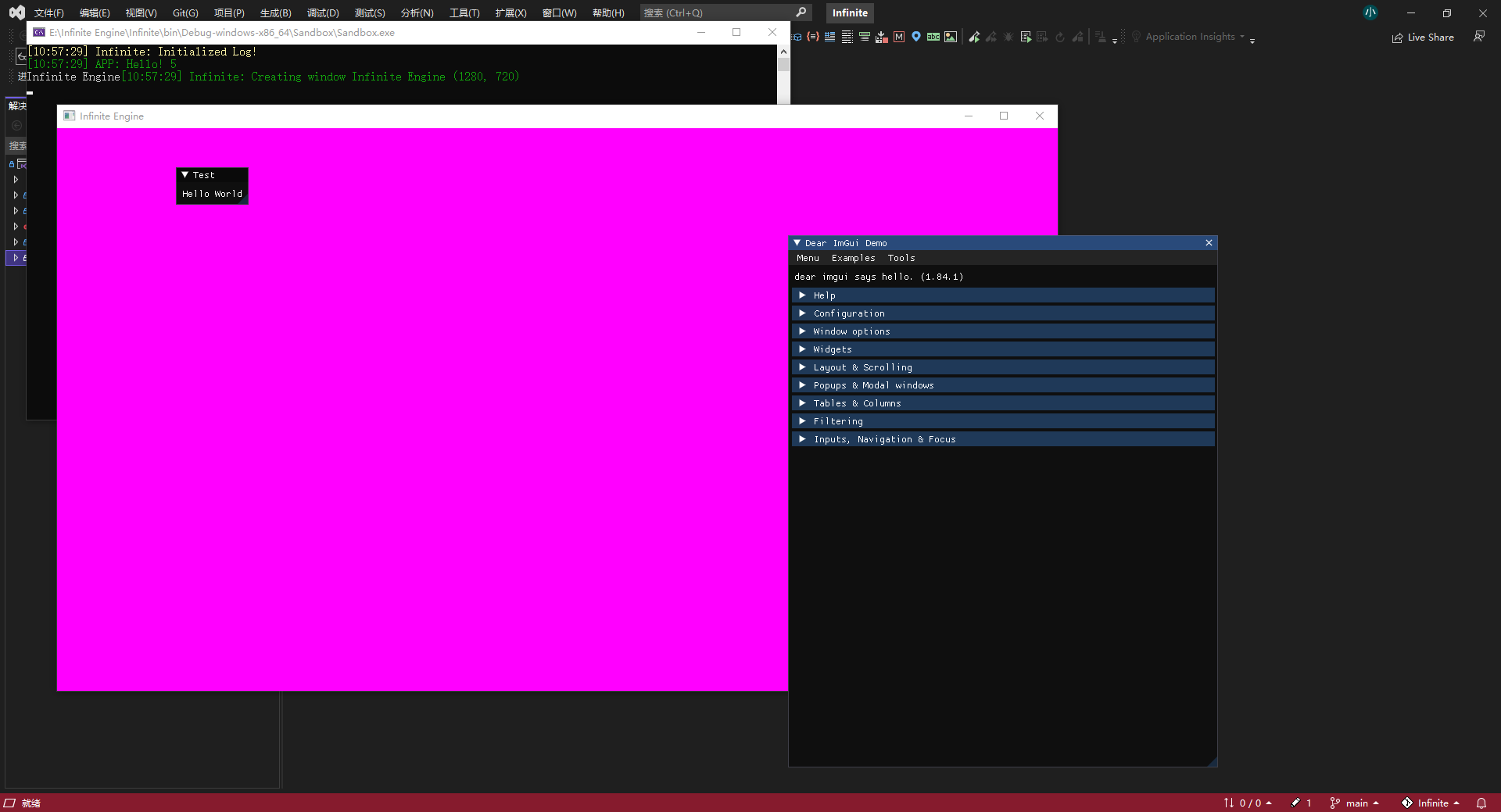Open the Application Insights dropdown
The height and width of the screenshot is (812, 1501).
[1242, 37]
